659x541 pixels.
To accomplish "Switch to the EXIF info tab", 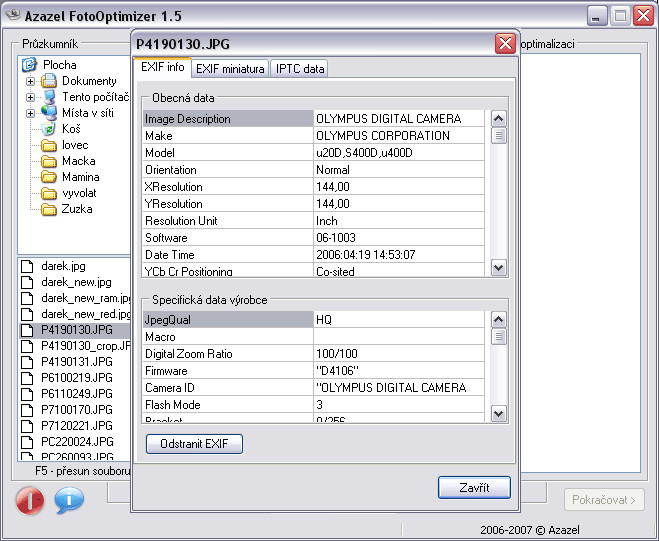I will coord(162,67).
